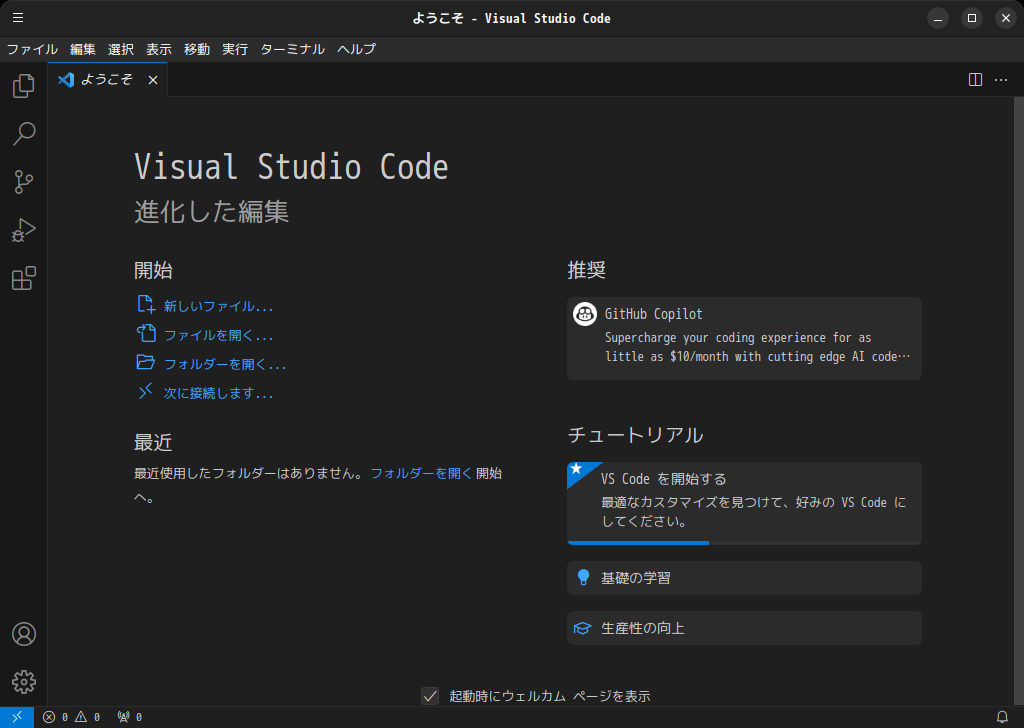Maximize the Visual Studio Code window
Image resolution: width=1024 pixels, height=728 pixels.
[972, 18]
